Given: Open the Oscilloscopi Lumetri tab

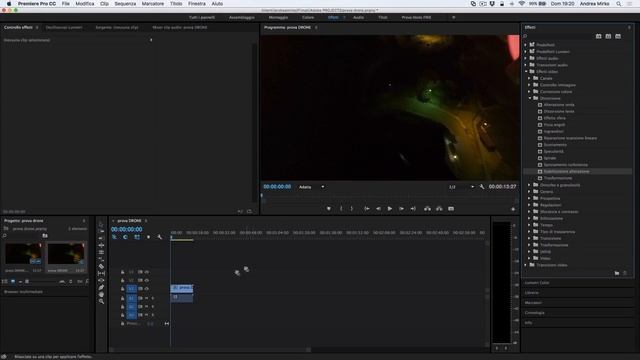Looking at the screenshot, I should (x=64, y=27).
